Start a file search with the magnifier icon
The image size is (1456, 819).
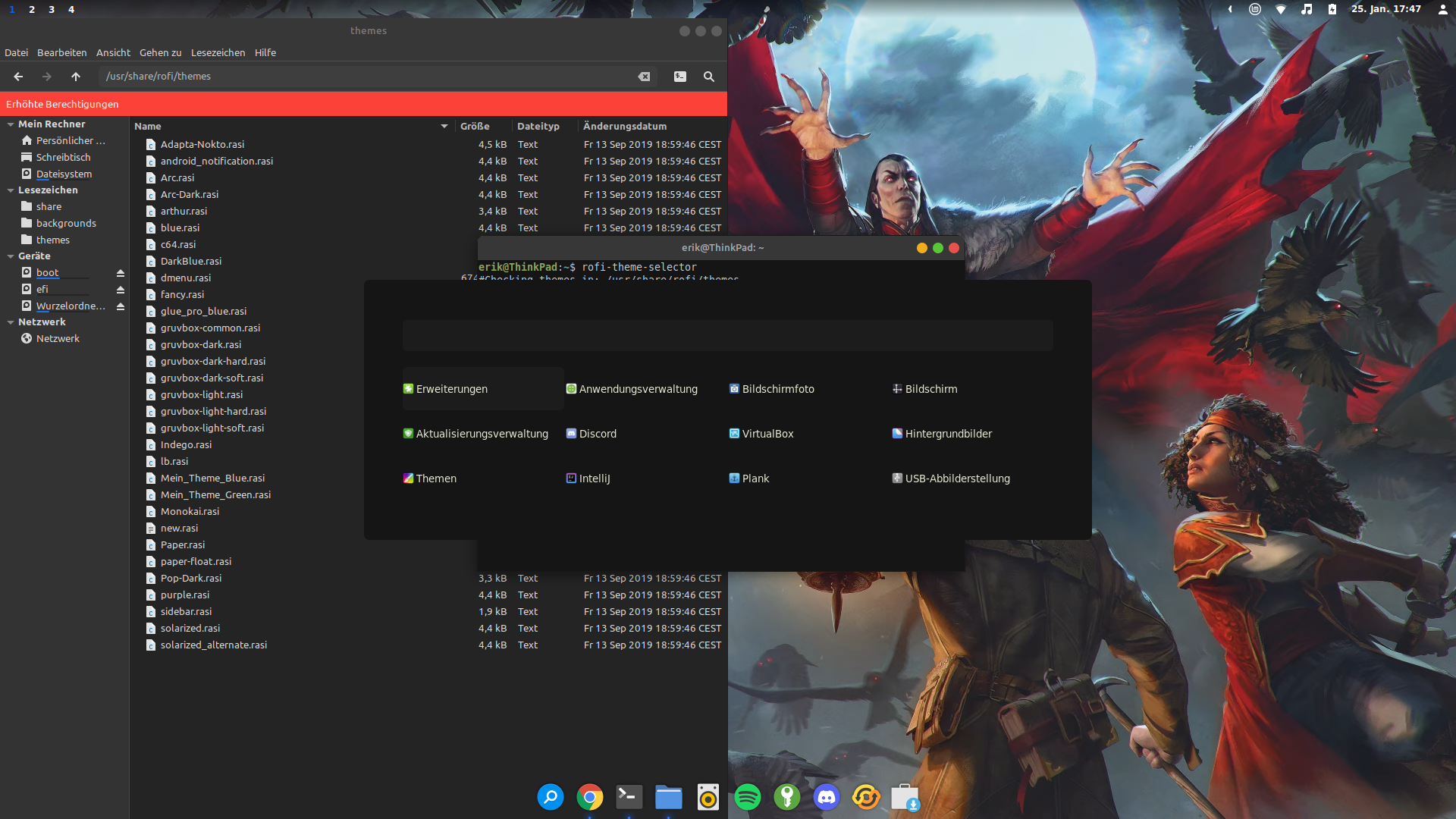[x=708, y=77]
